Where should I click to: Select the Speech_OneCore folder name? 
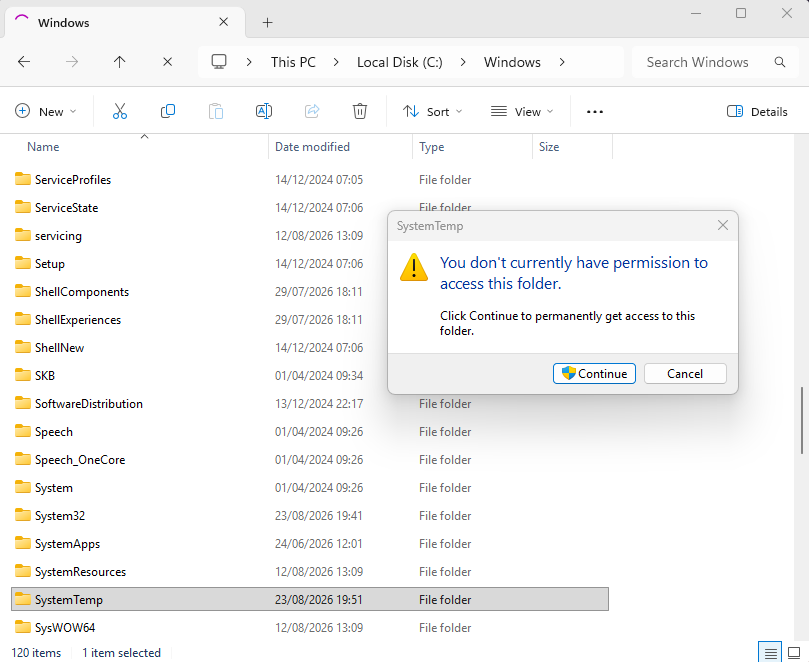pyautogui.click(x=79, y=459)
